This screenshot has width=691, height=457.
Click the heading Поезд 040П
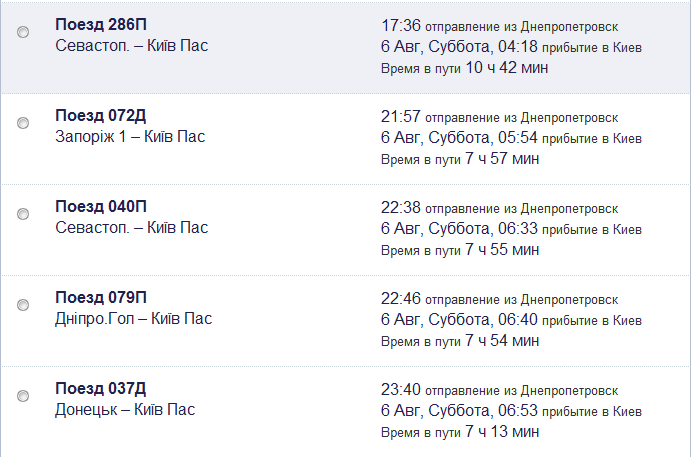pyautogui.click(x=101, y=207)
